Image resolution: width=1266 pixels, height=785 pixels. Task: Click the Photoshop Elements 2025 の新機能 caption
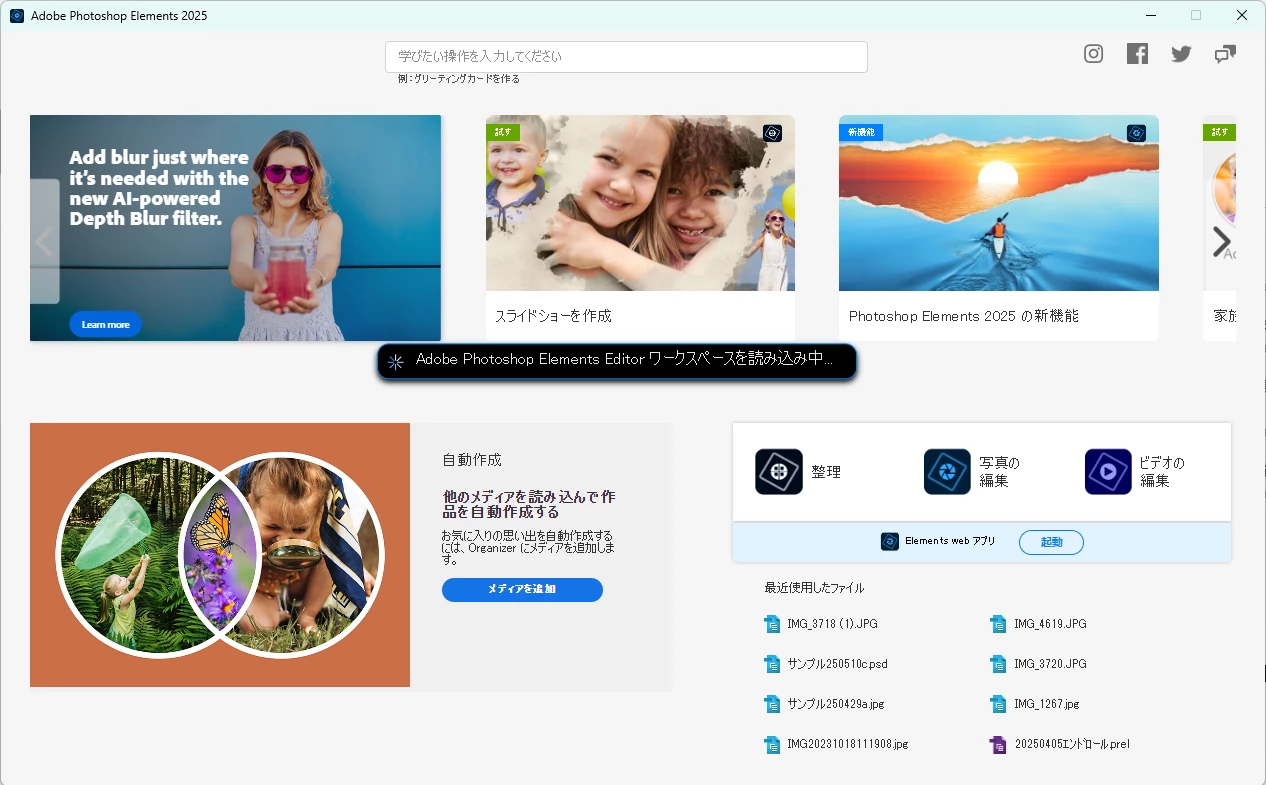coord(964,316)
